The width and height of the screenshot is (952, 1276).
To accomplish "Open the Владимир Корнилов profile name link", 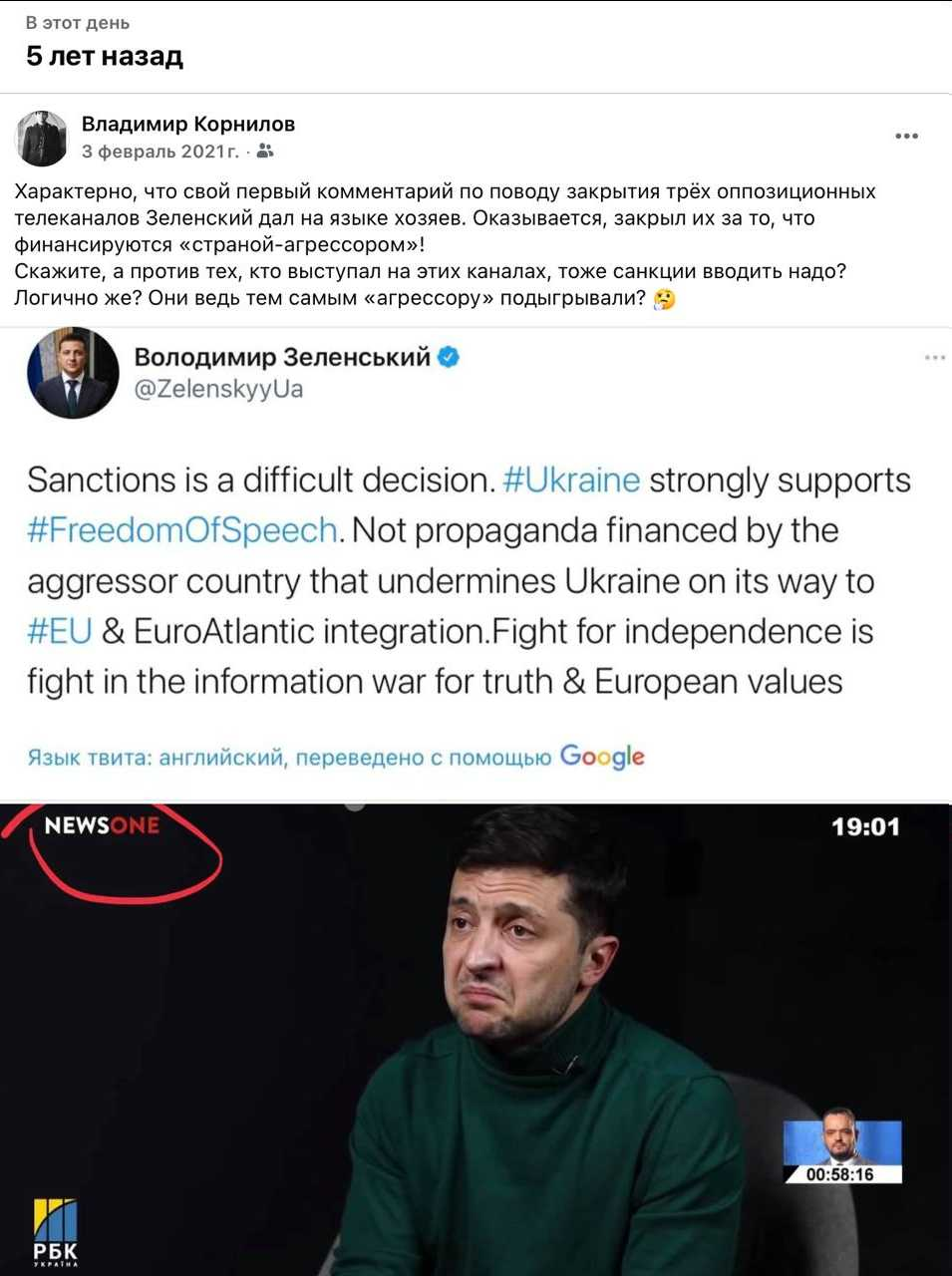I will tap(188, 125).
